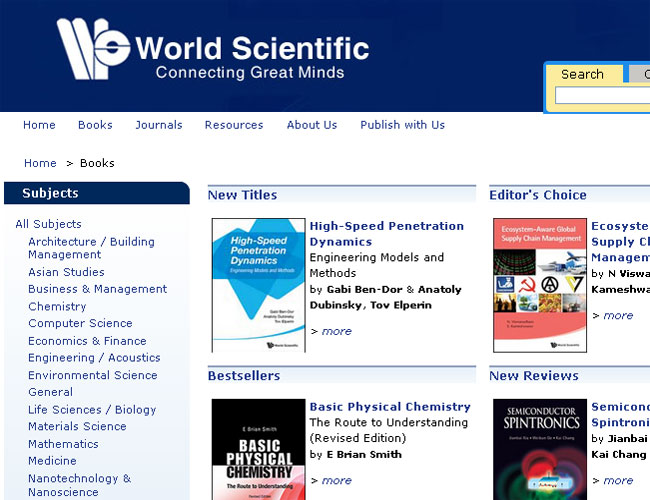Screen dimensions: 650x500
Task: Select the Search tab
Action: coord(582,74)
